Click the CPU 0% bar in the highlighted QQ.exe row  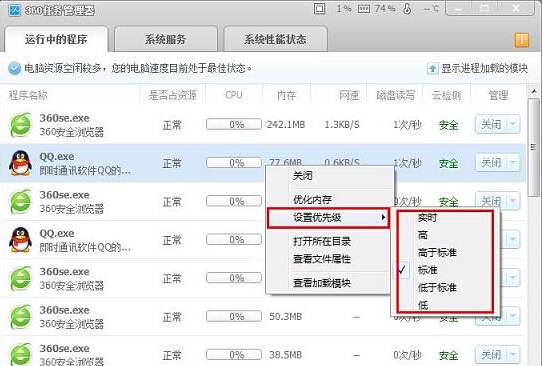(x=234, y=162)
